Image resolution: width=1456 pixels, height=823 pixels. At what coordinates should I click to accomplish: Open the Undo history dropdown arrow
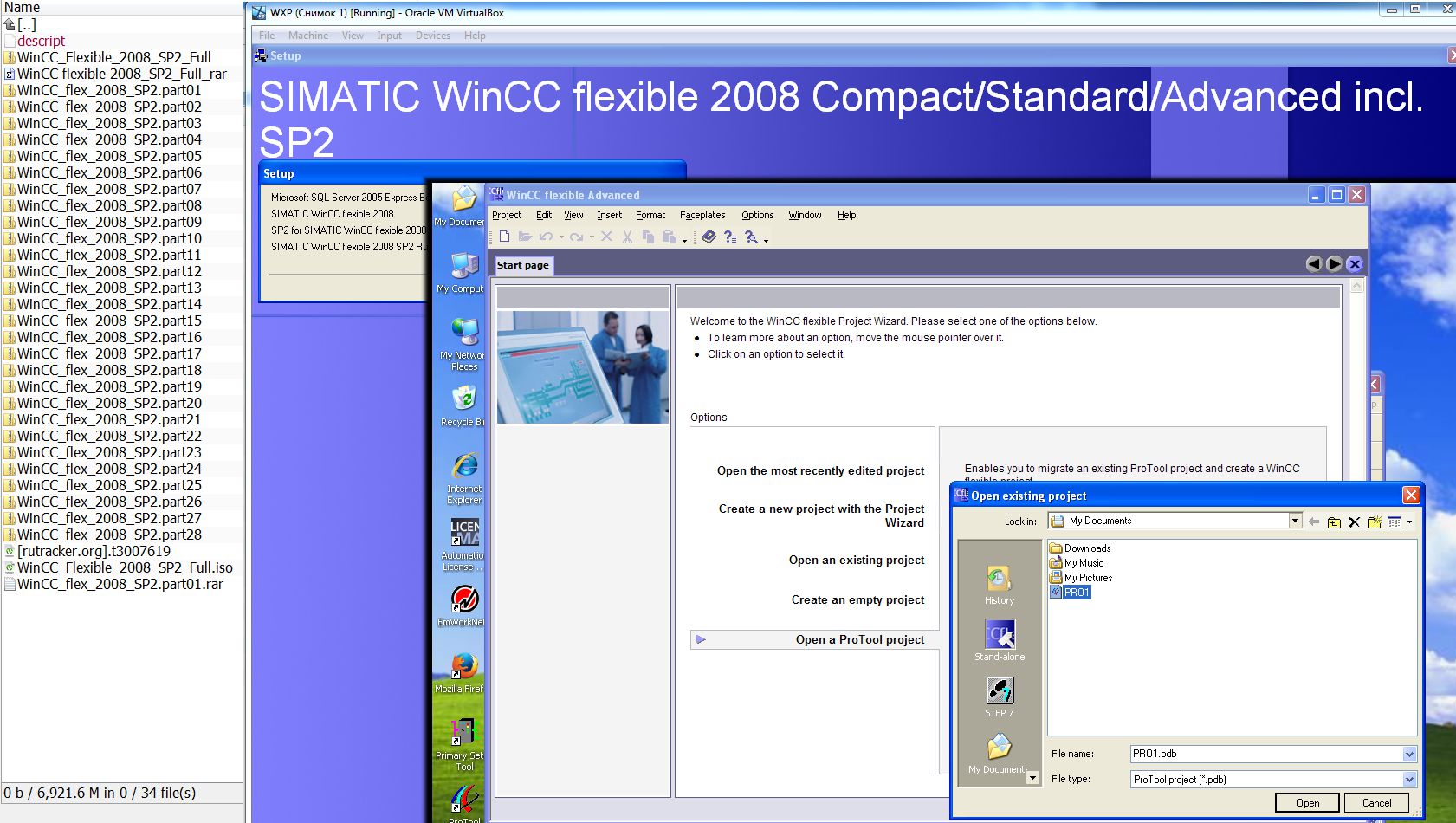[561, 237]
